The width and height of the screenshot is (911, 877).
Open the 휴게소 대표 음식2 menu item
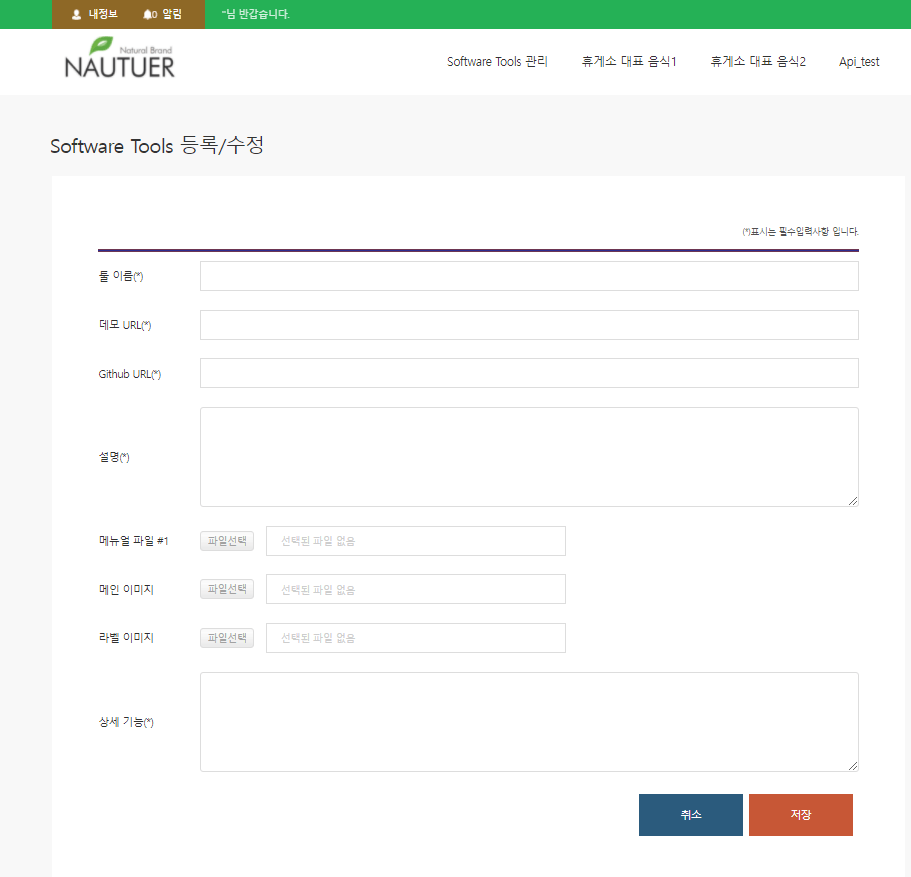pos(758,62)
